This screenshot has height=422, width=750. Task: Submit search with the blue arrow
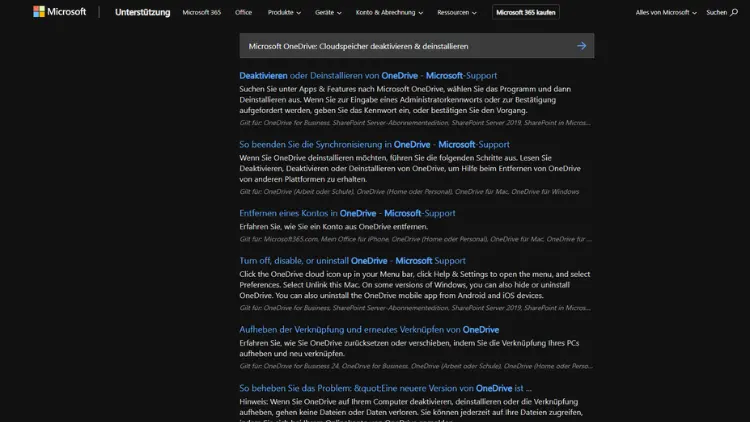point(582,46)
